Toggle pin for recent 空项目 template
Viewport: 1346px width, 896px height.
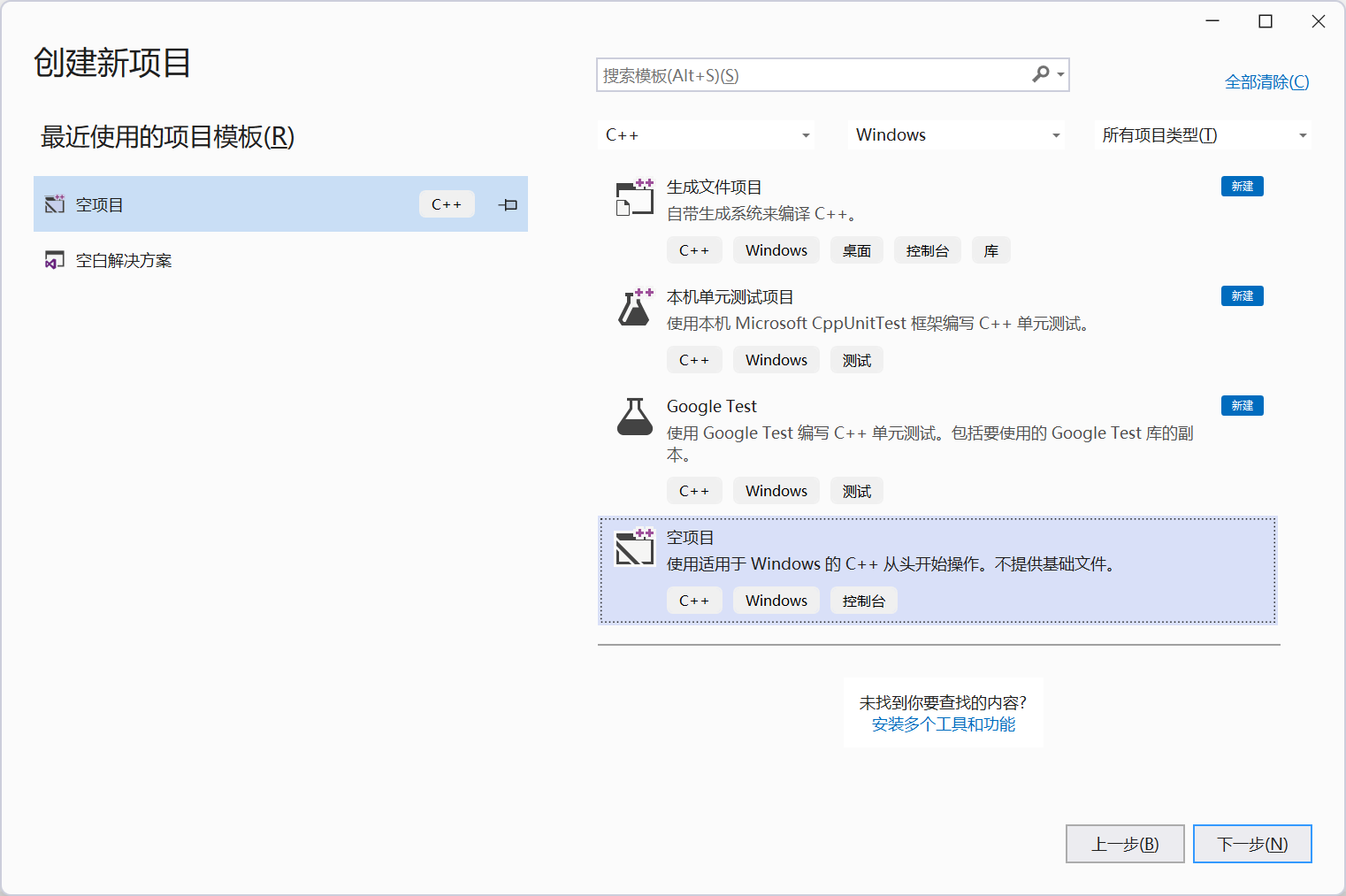[x=508, y=204]
